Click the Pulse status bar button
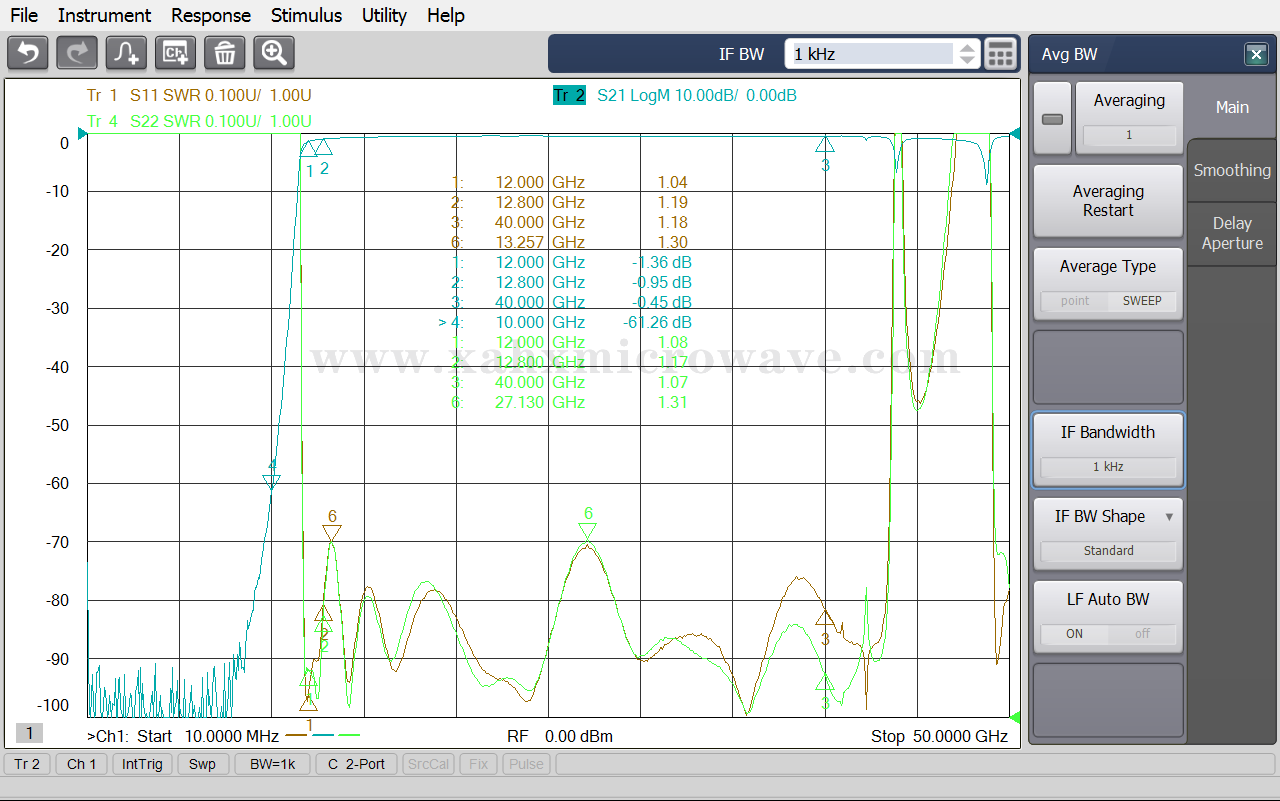This screenshot has height=801, width=1280. coord(526,764)
